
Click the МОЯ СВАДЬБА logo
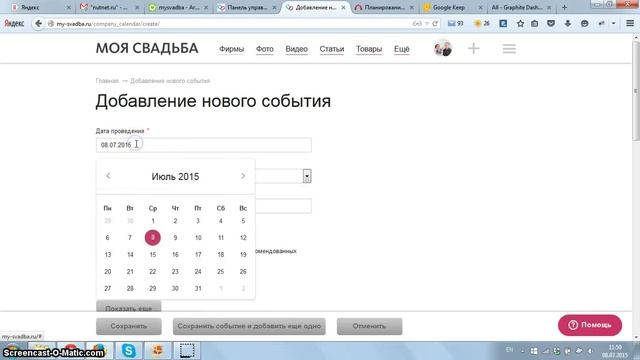coord(147,48)
